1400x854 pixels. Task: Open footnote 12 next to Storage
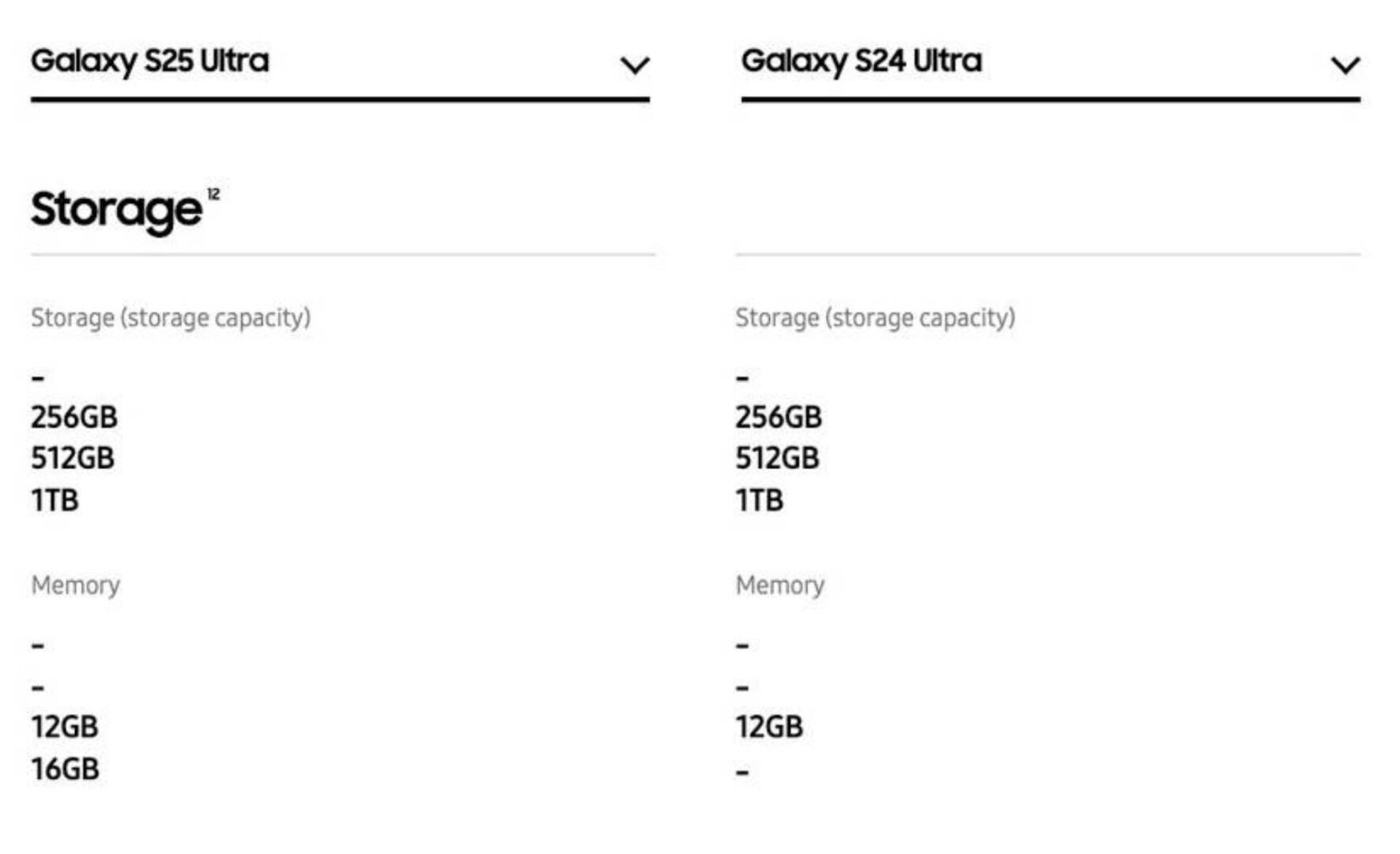215,193
